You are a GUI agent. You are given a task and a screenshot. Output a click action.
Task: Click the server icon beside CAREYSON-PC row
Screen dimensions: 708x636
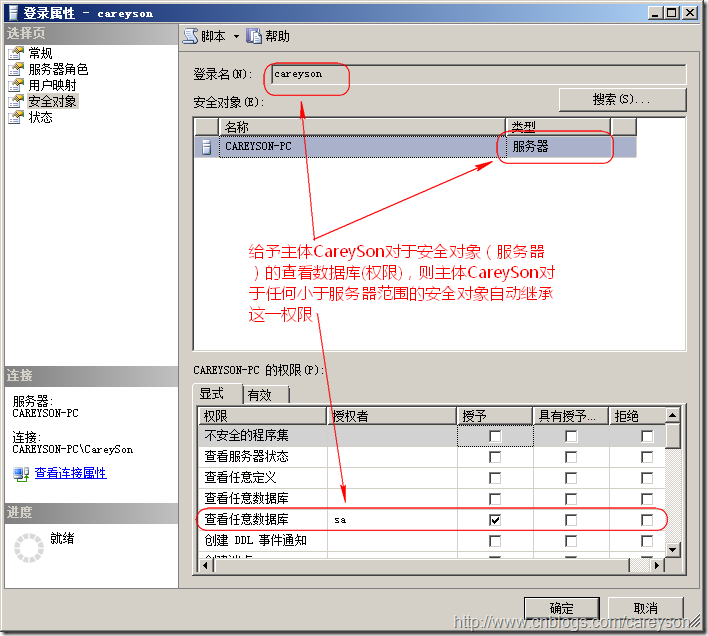click(x=206, y=147)
